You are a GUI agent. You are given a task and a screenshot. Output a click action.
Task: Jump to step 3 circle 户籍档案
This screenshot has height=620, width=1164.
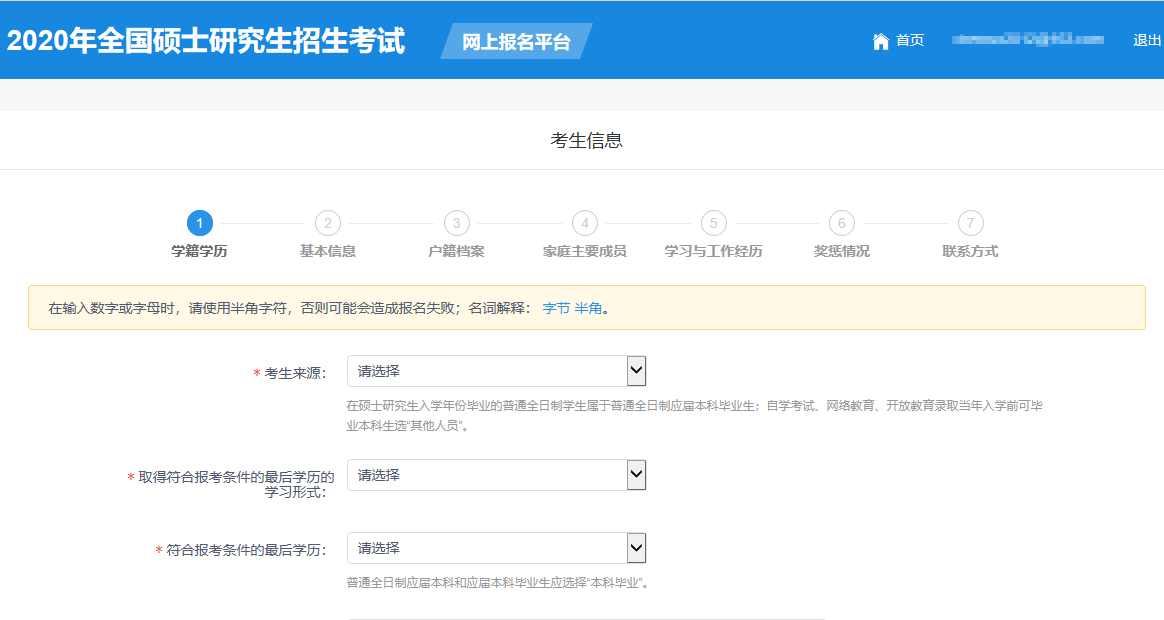tap(456, 223)
